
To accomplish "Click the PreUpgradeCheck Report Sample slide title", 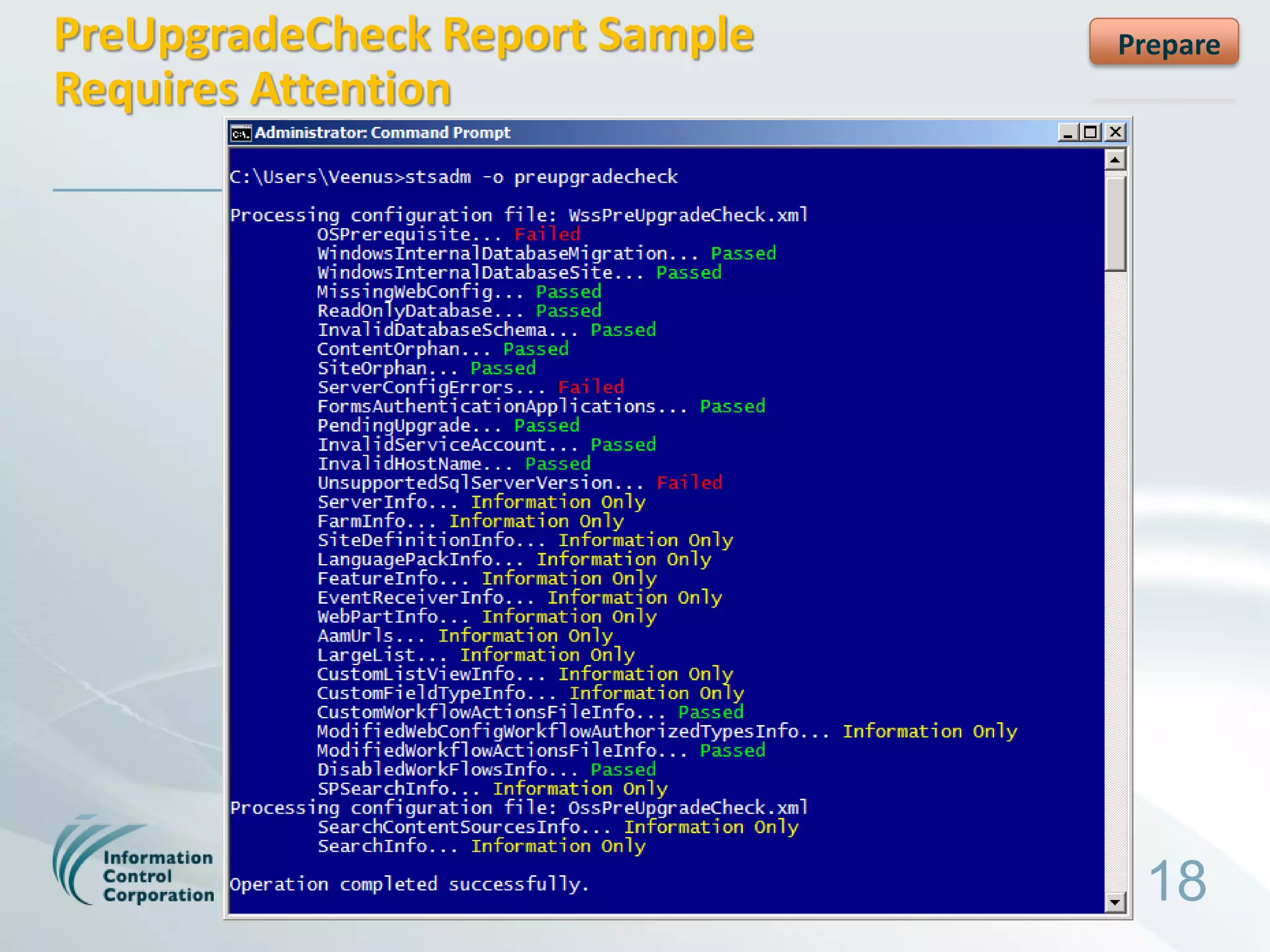I will tap(404, 61).
